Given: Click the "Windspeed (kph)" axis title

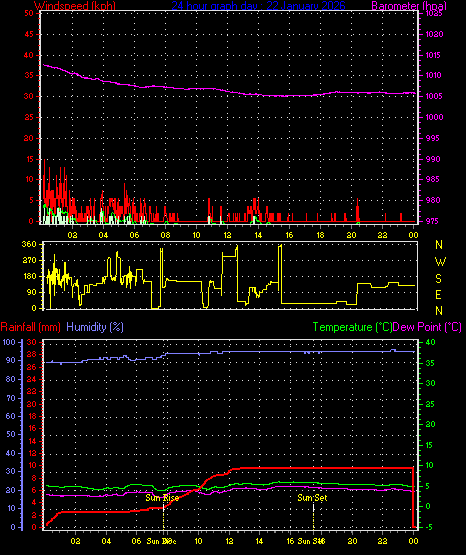Looking at the screenshot, I should point(75,6).
